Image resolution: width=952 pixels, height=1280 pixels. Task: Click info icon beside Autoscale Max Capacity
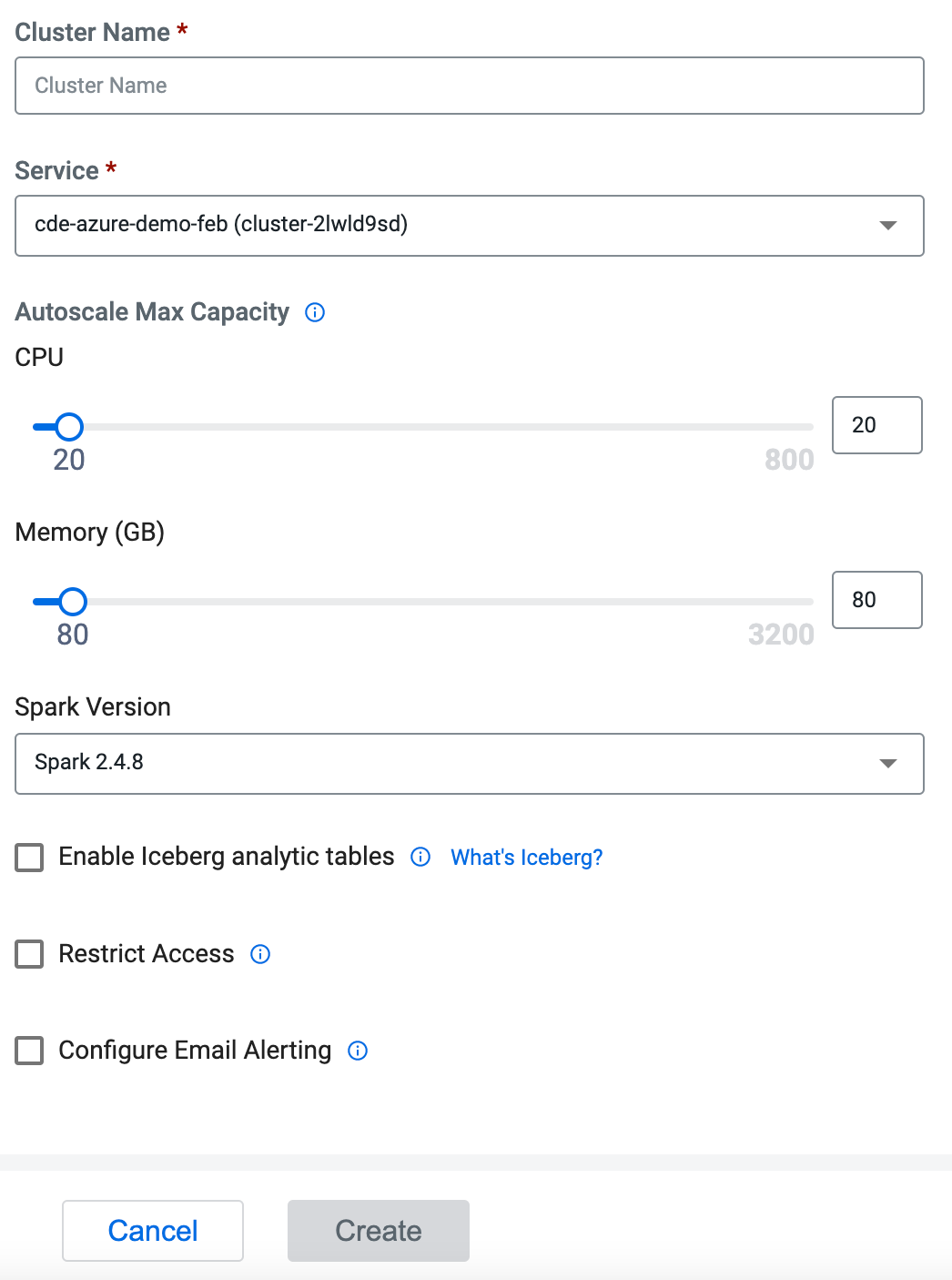tap(315, 312)
